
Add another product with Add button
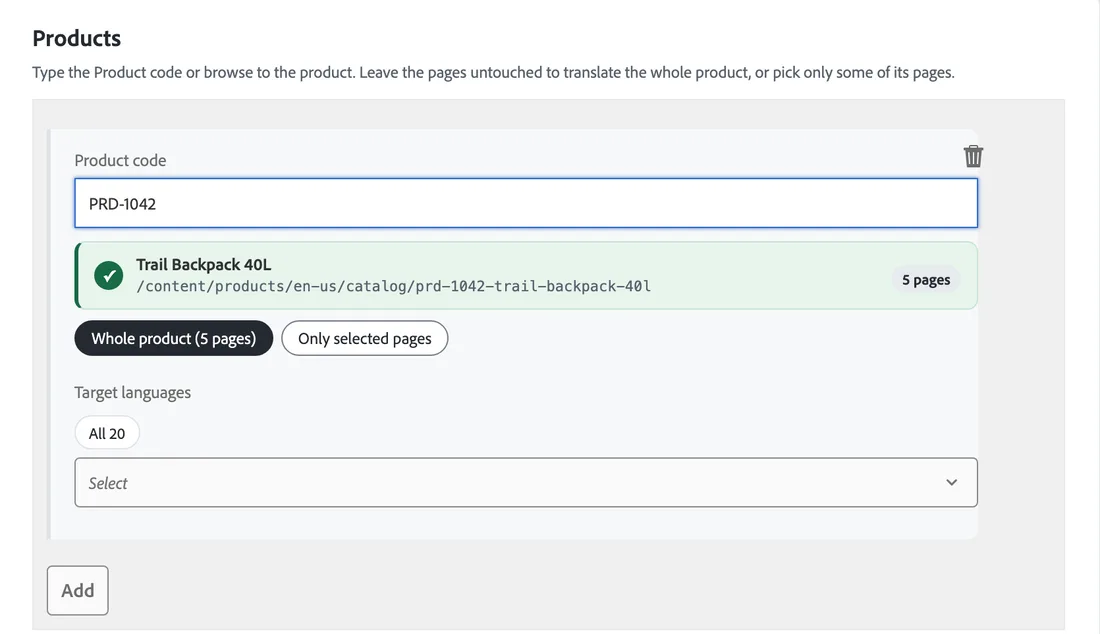click(78, 591)
